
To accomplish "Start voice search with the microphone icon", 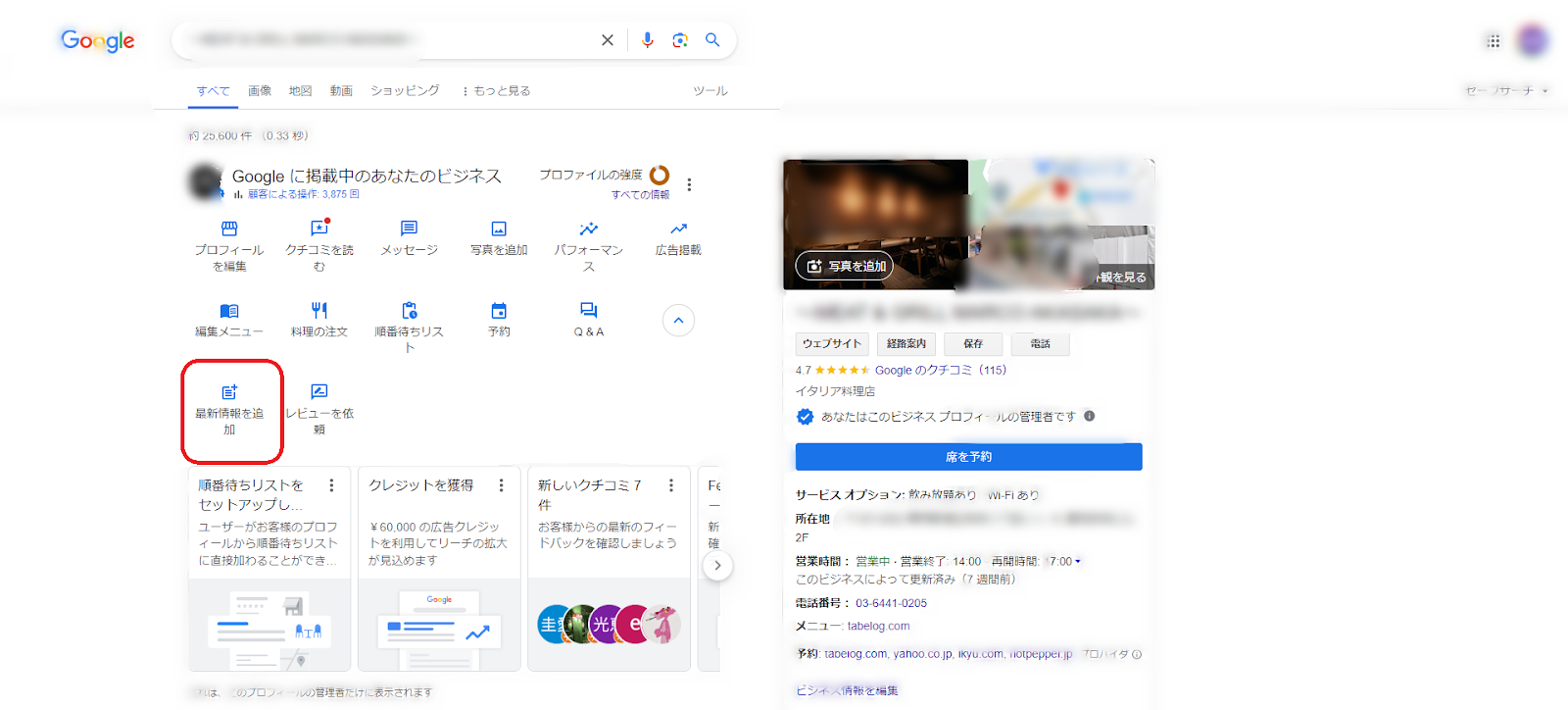I will pos(647,40).
